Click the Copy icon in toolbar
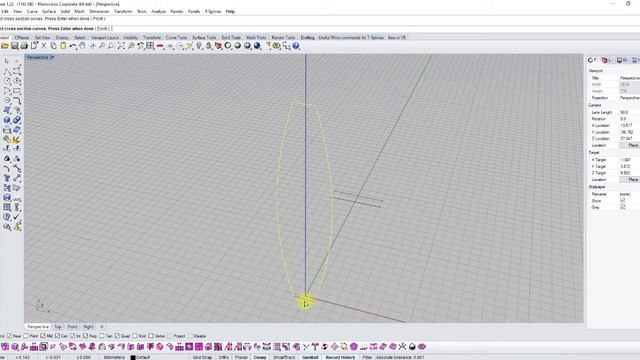 click(x=53, y=46)
